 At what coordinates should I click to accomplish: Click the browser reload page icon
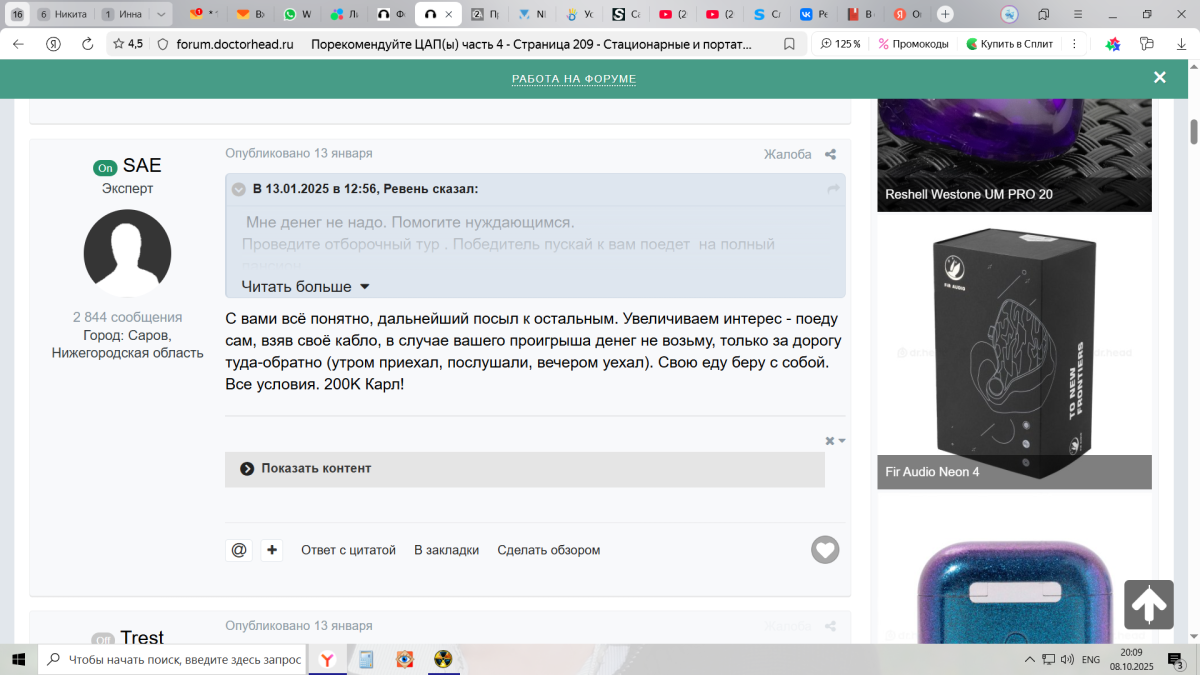pyautogui.click(x=87, y=44)
